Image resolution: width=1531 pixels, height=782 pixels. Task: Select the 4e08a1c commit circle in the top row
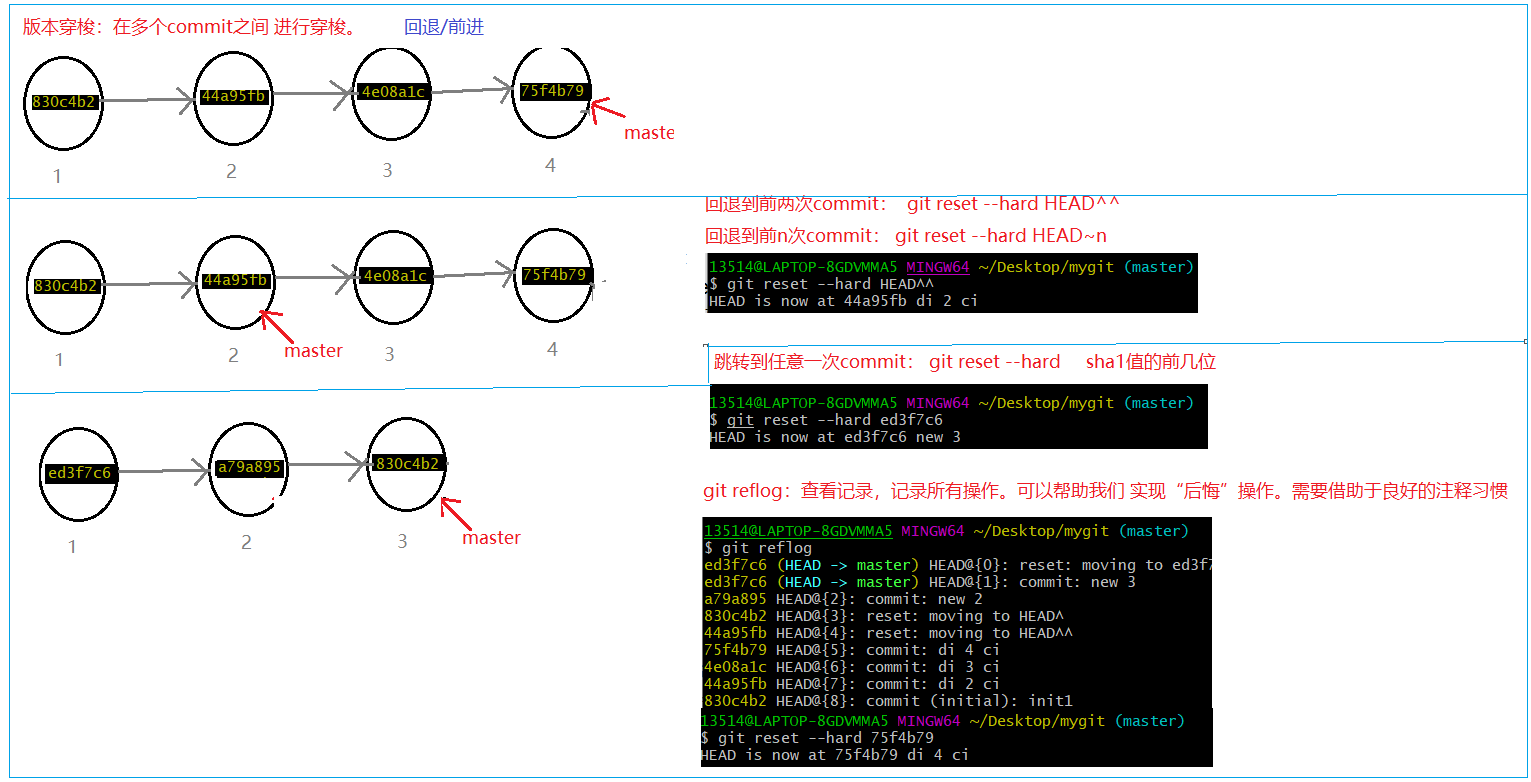[392, 92]
